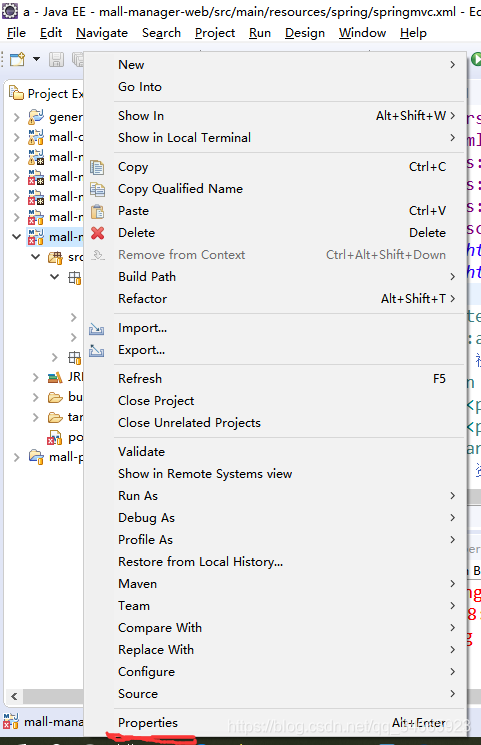Open the Debug As submenu

[275, 517]
